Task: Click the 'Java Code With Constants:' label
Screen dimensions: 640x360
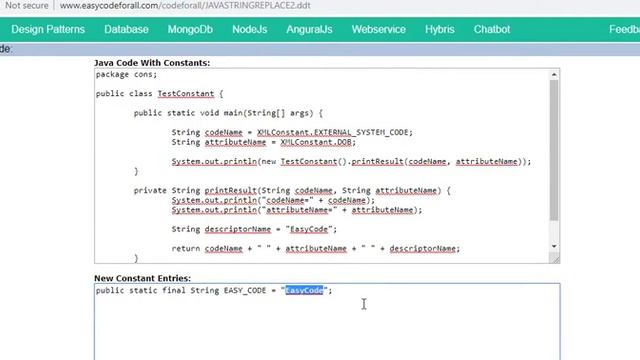Action: tap(152, 63)
